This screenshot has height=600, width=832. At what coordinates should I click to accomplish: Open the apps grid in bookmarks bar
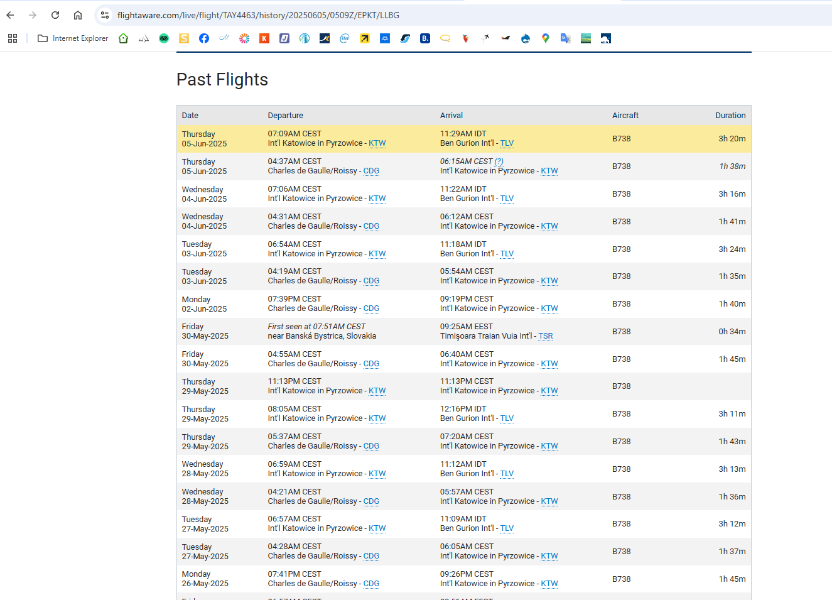pos(13,38)
